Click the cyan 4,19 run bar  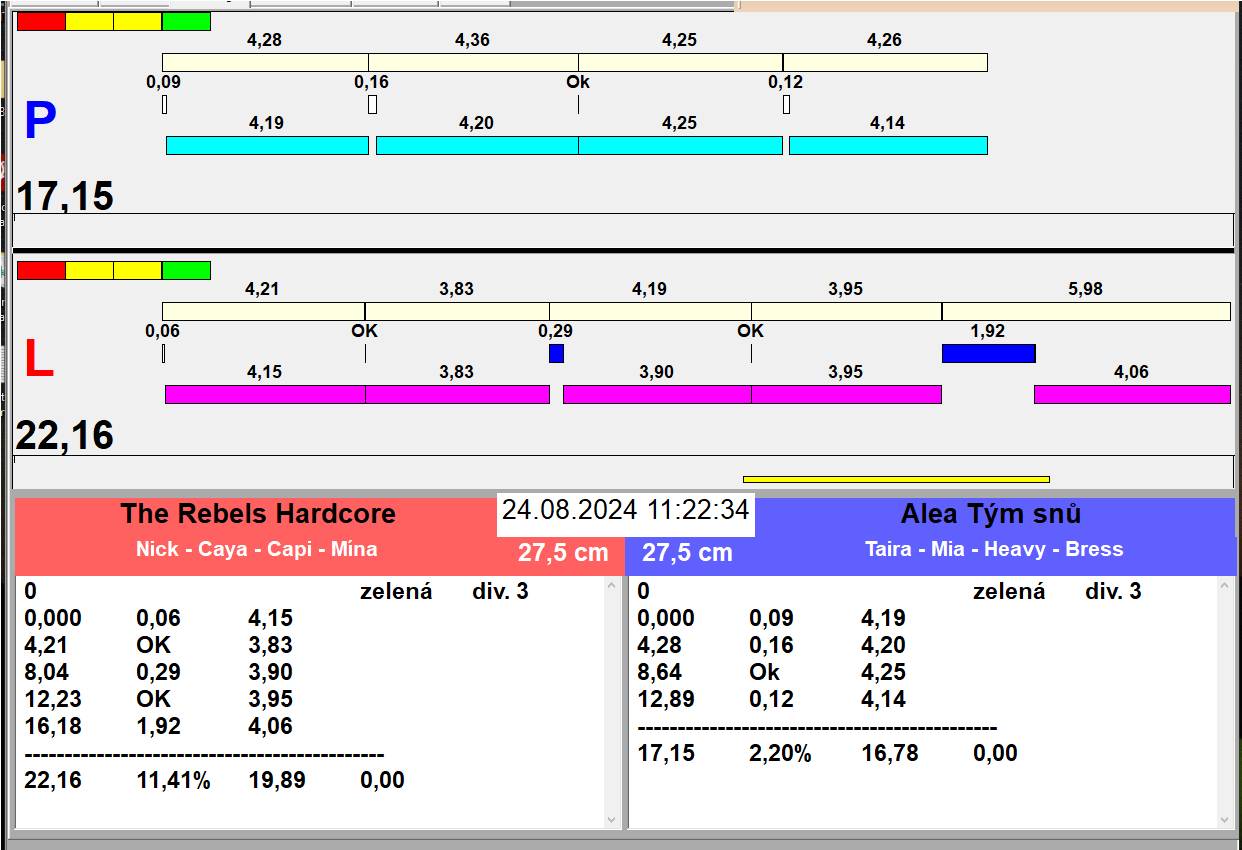pyautogui.click(x=267, y=146)
